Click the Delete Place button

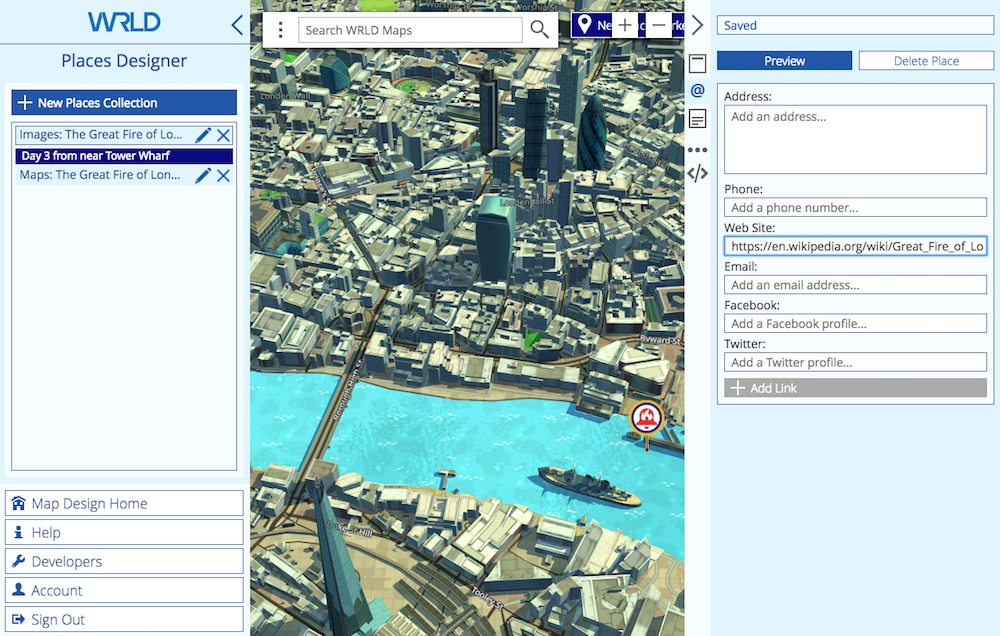pyautogui.click(x=926, y=61)
